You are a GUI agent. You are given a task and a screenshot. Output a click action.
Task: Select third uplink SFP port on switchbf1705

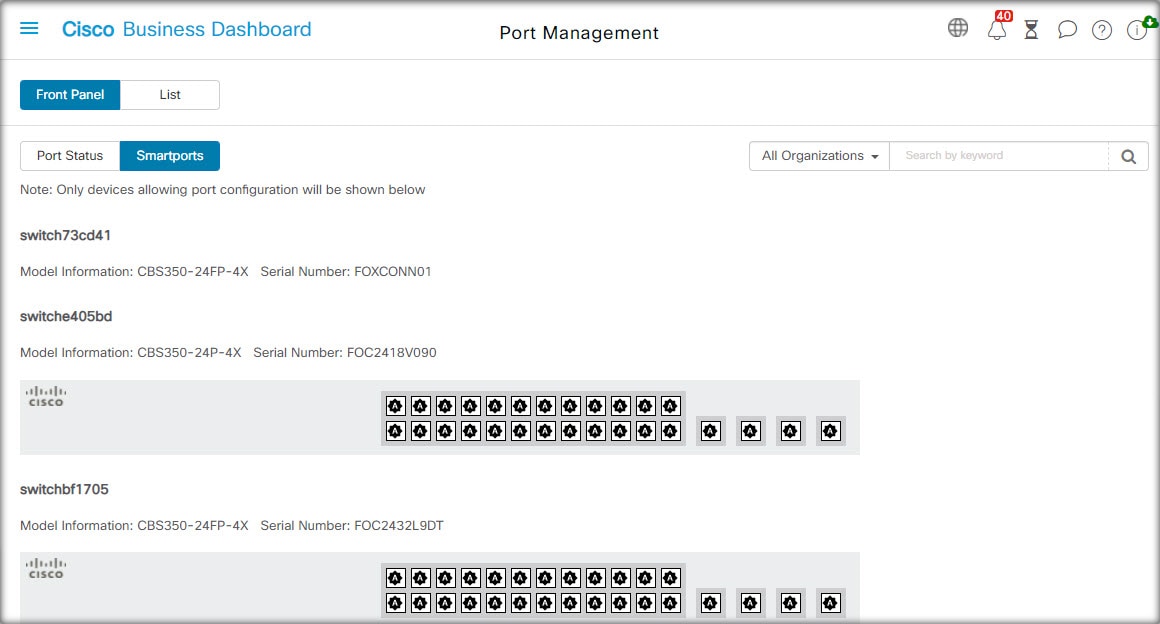pyautogui.click(x=790, y=603)
